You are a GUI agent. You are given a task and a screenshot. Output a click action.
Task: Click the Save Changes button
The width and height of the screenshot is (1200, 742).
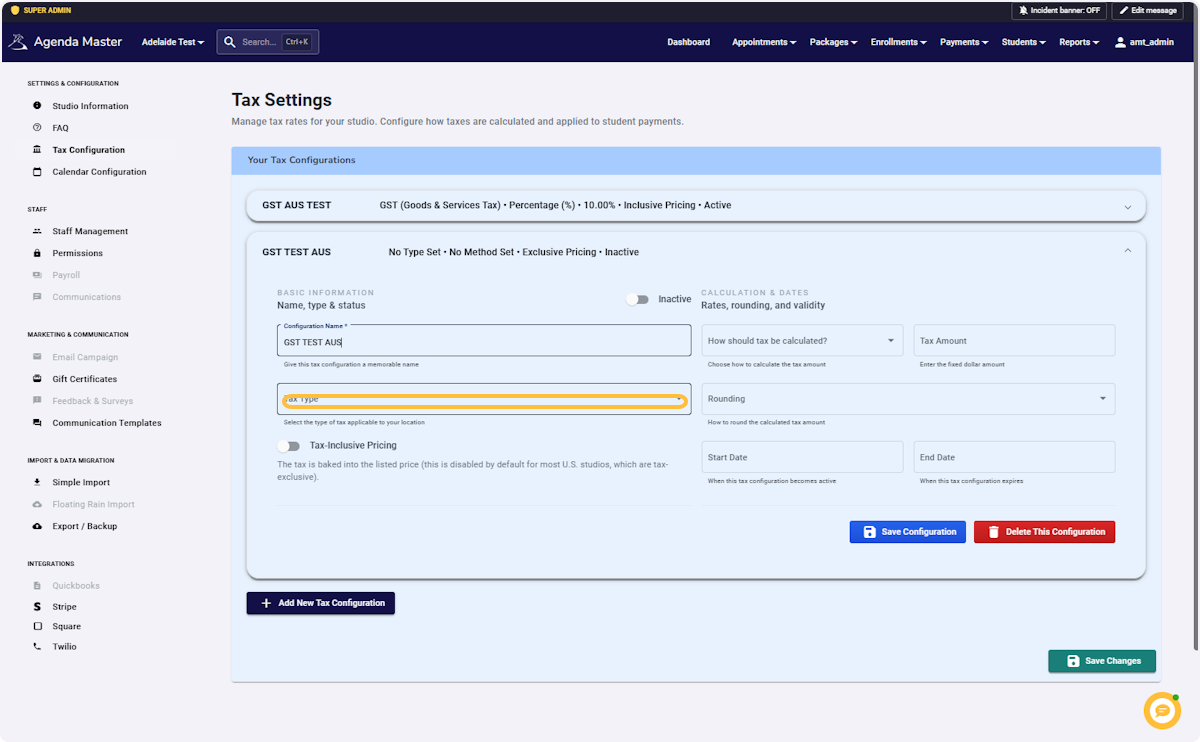tap(1102, 661)
